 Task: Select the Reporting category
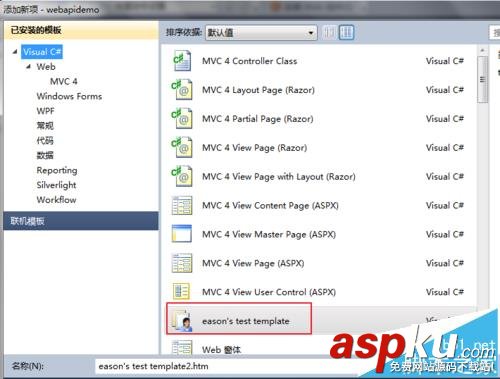(57, 170)
